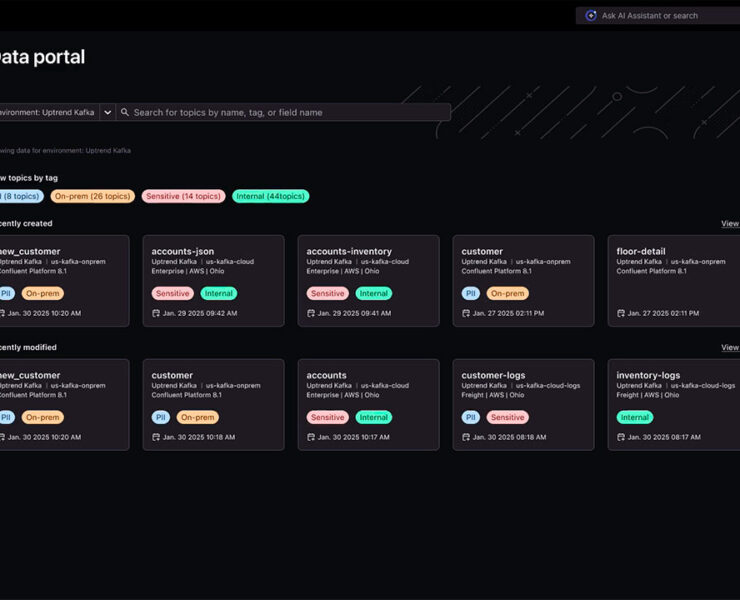Image resolution: width=740 pixels, height=600 pixels.
Task: Filter by the Sensitive (14 topics) tag
Action: pos(184,196)
